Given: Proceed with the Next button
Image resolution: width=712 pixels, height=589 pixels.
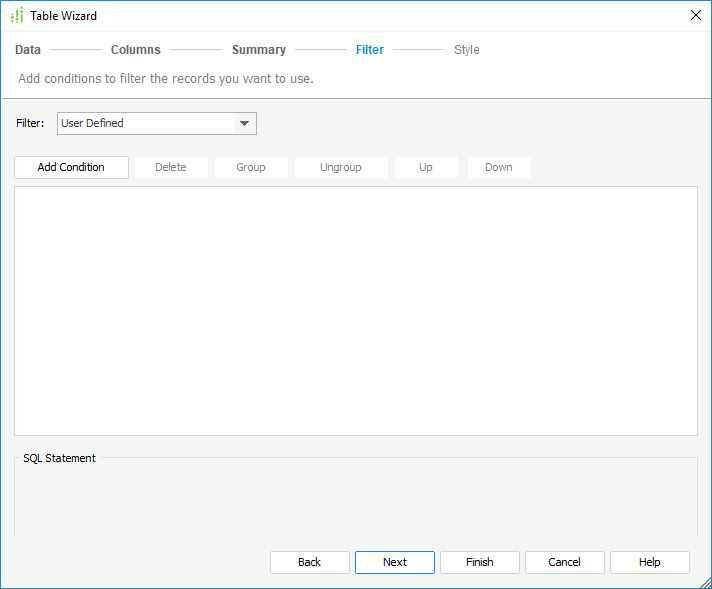Looking at the screenshot, I should pos(395,562).
